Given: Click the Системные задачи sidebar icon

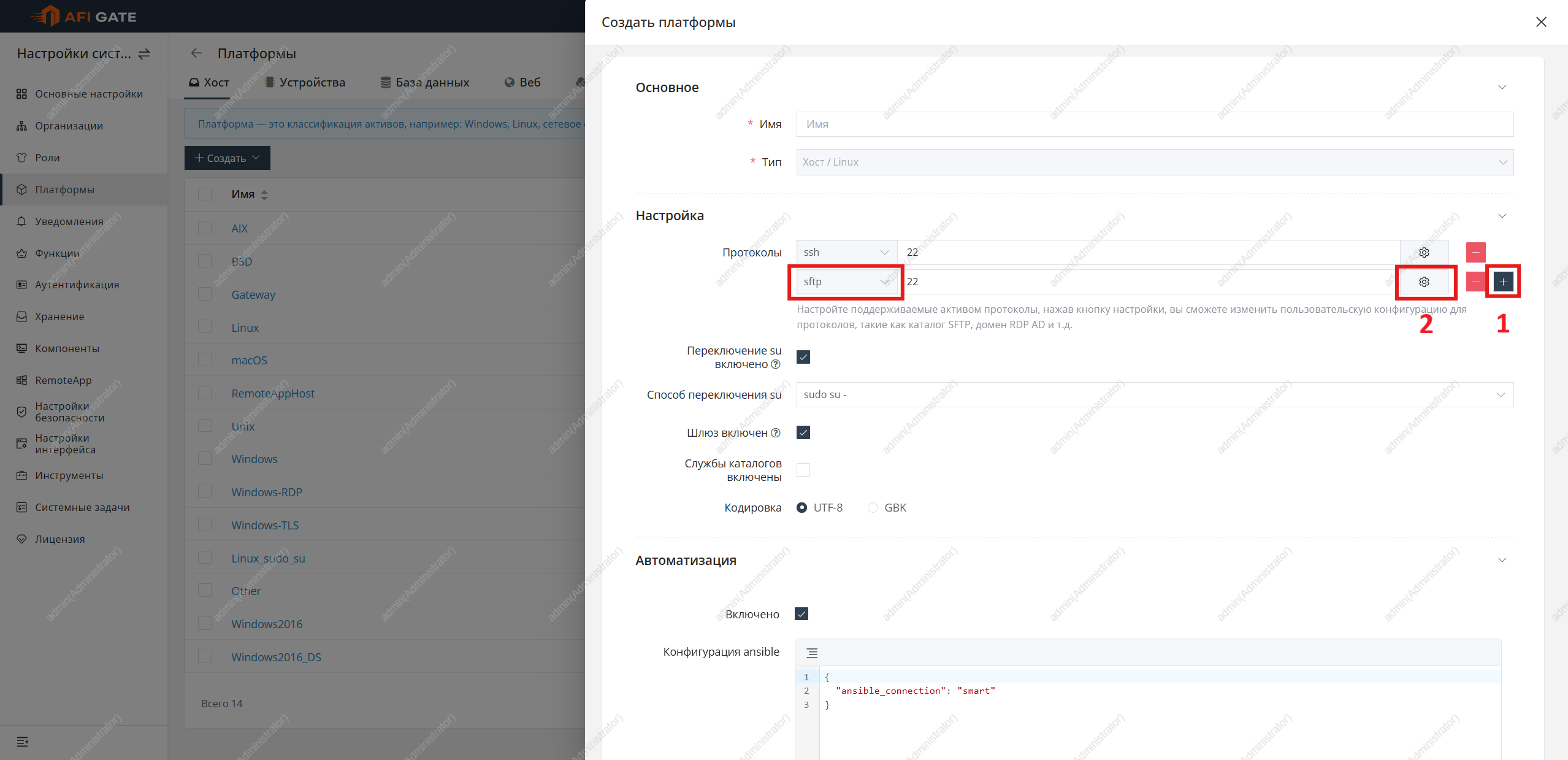Looking at the screenshot, I should 21,507.
